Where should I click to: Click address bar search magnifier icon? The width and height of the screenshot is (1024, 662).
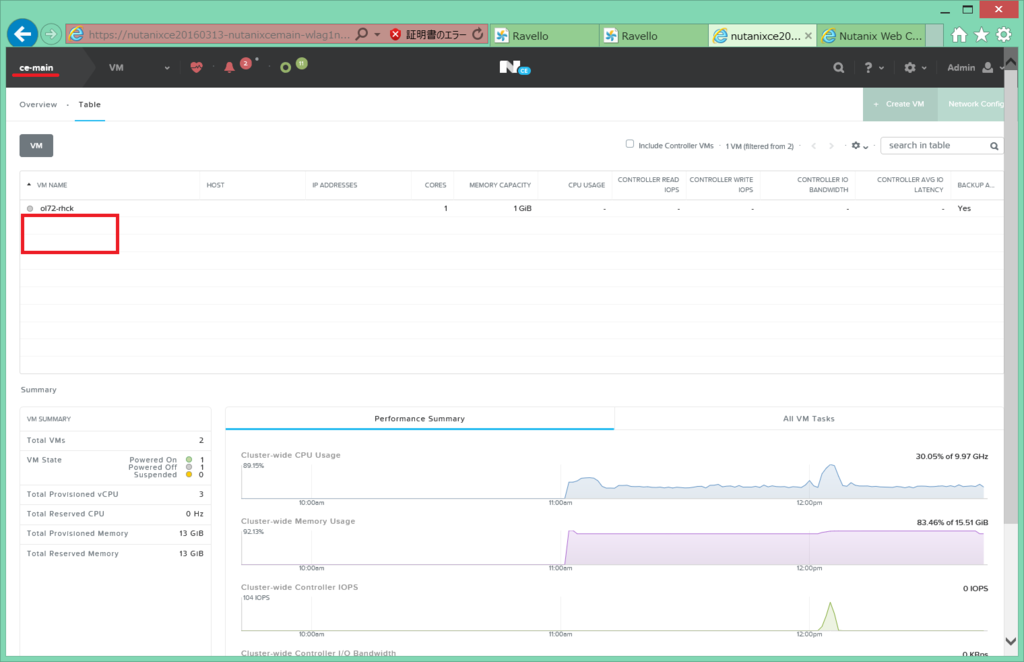(362, 34)
